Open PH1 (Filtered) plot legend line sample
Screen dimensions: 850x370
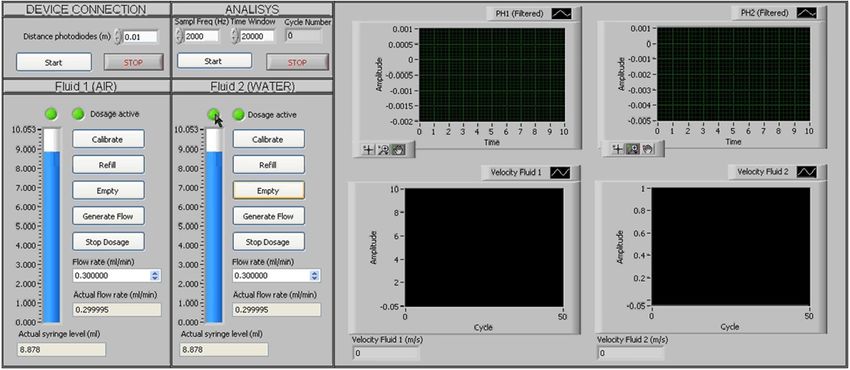click(x=561, y=14)
